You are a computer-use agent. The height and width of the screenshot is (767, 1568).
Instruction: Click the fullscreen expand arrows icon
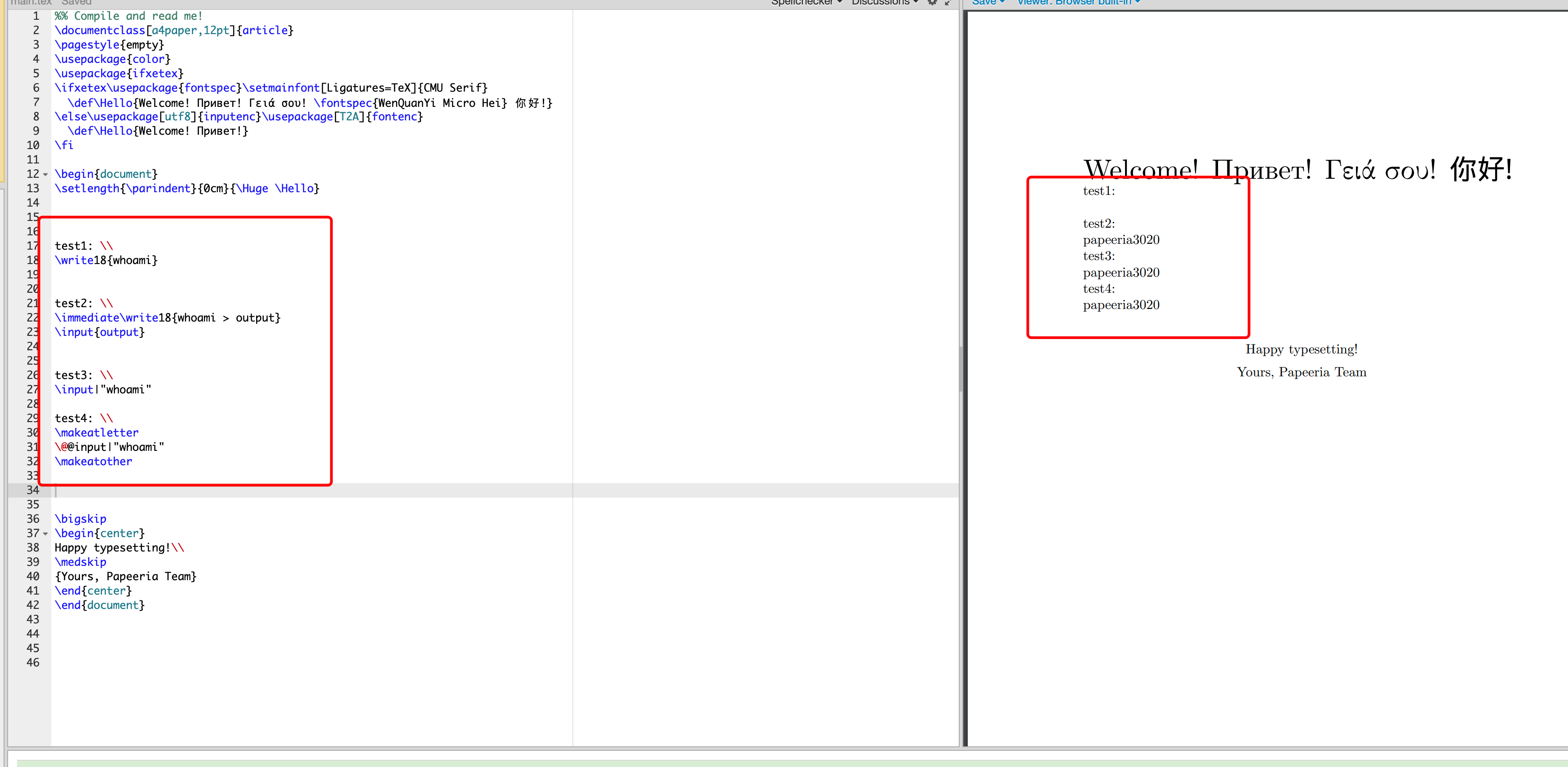(x=947, y=2)
